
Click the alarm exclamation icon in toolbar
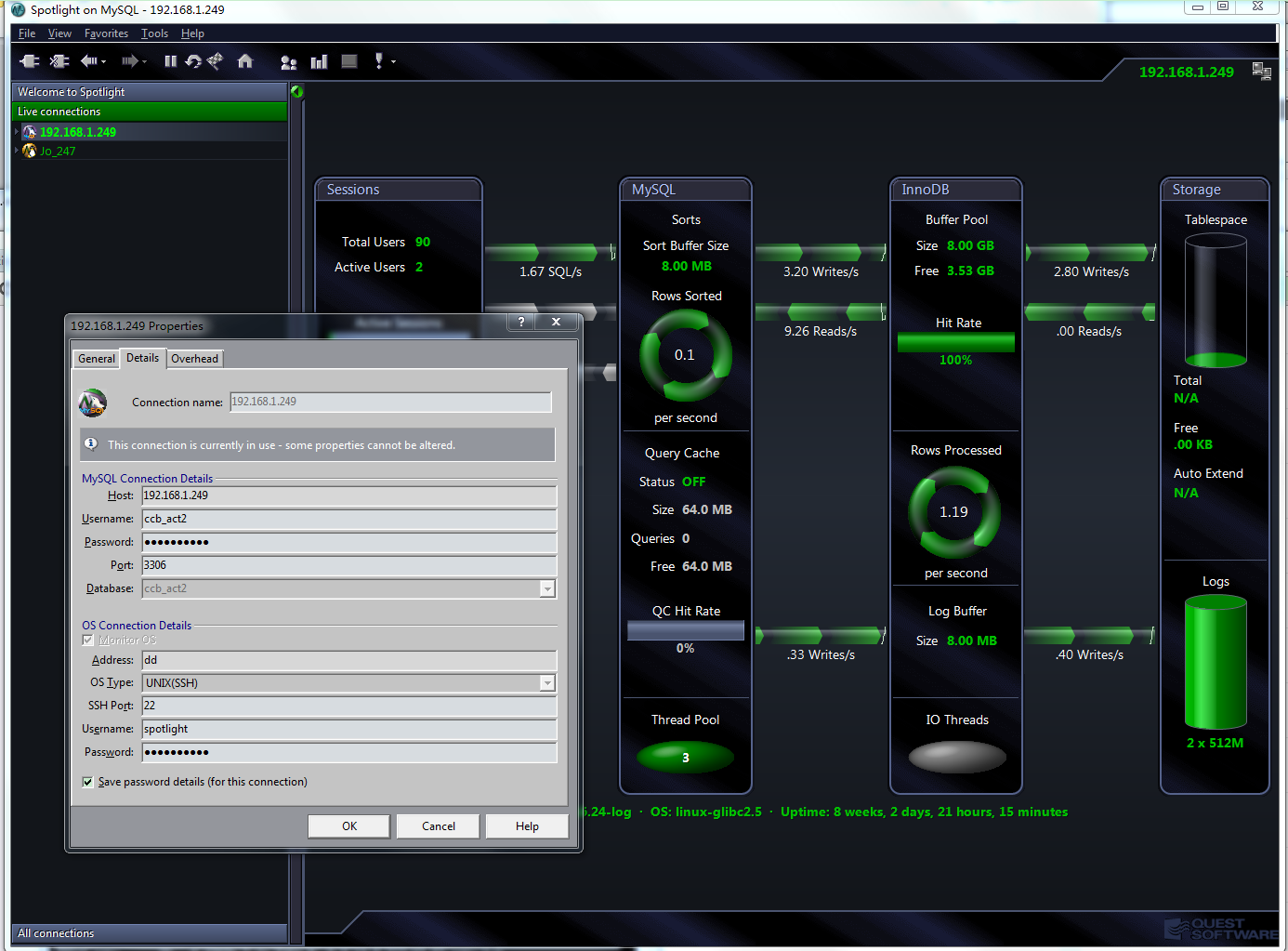pyautogui.click(x=379, y=61)
